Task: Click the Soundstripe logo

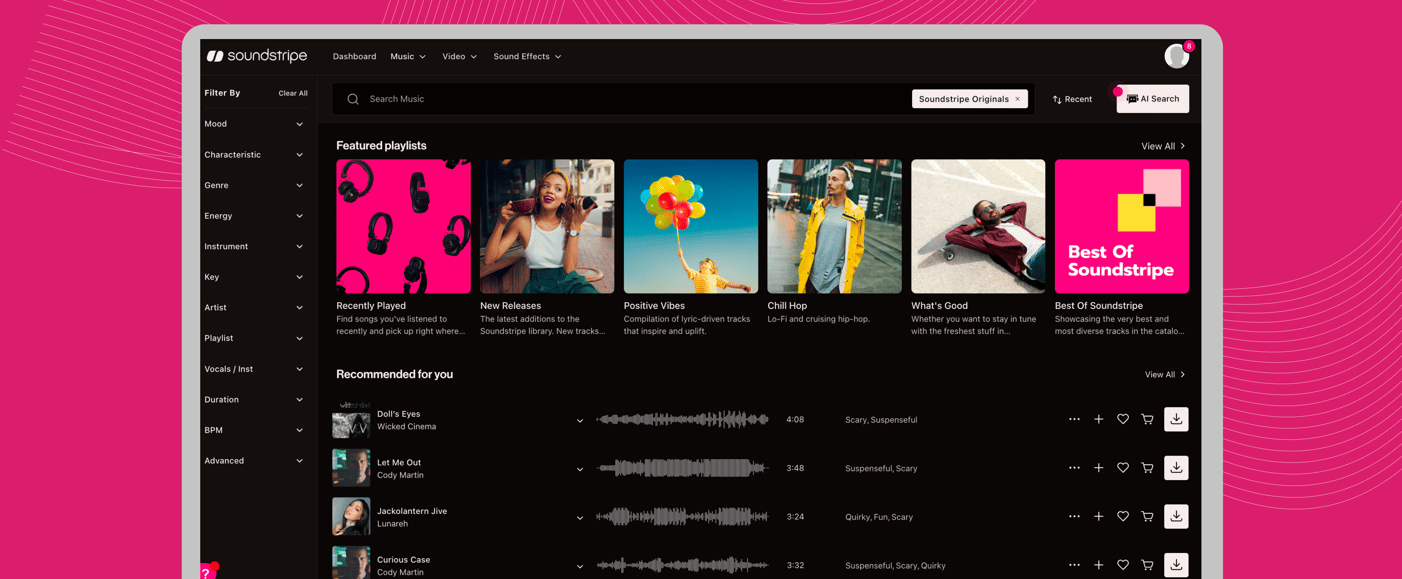Action: pyautogui.click(x=257, y=56)
